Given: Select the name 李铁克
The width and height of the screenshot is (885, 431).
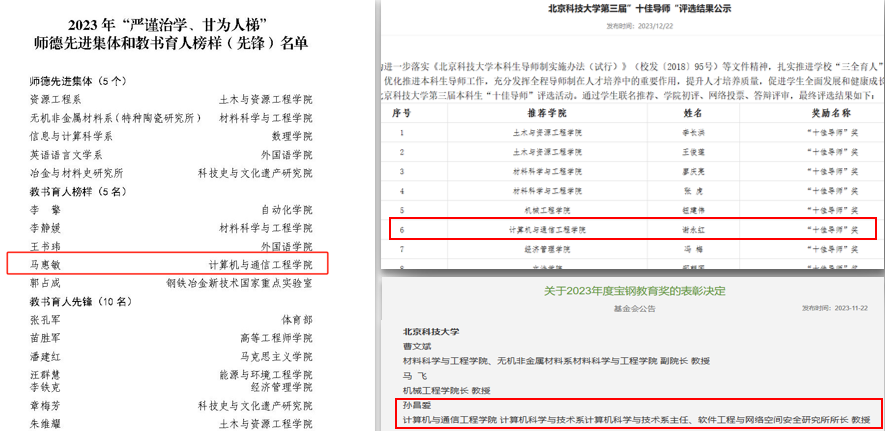Looking at the screenshot, I should click(45, 388).
